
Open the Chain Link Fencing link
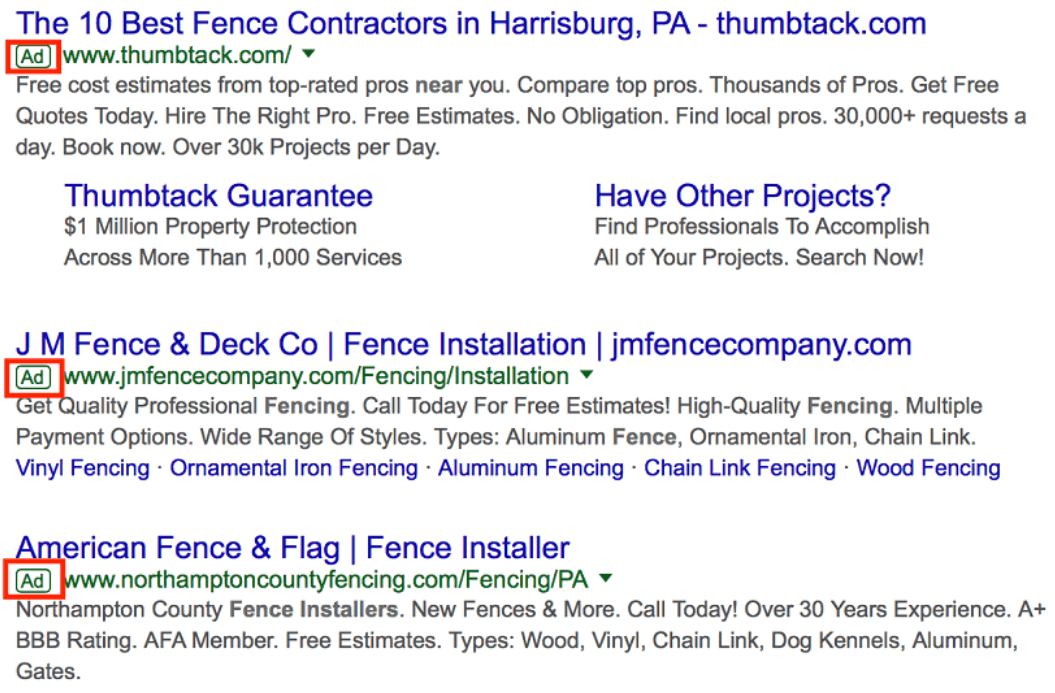point(739,468)
